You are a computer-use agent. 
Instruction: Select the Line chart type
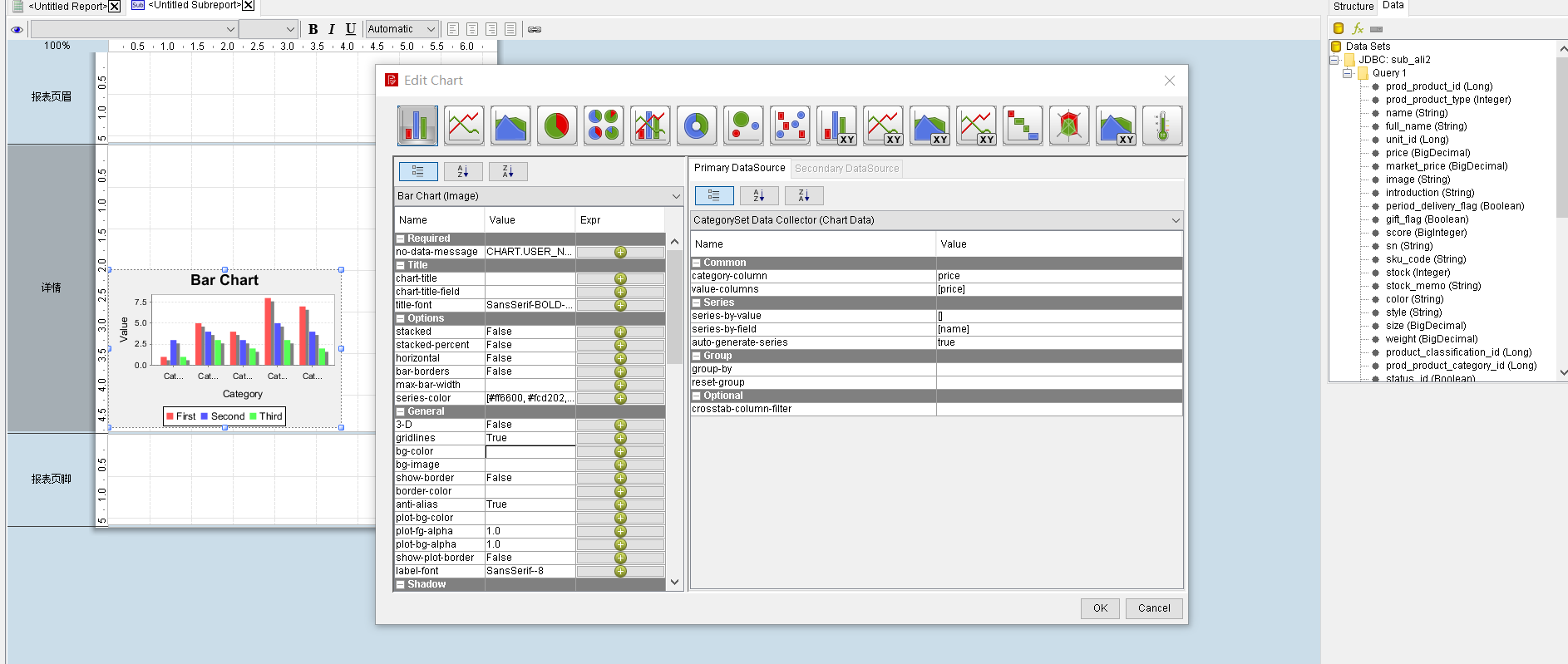coord(464,125)
